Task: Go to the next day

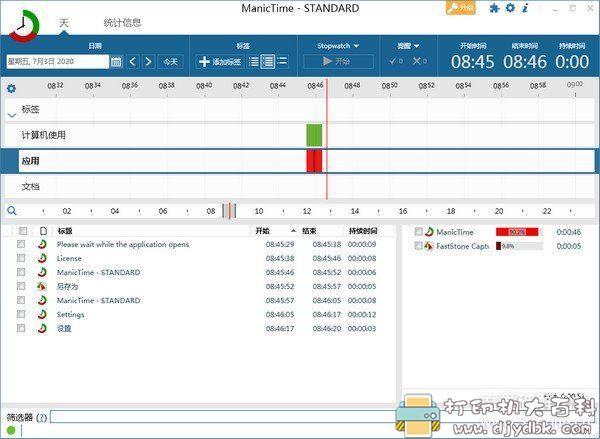Action: (x=148, y=62)
